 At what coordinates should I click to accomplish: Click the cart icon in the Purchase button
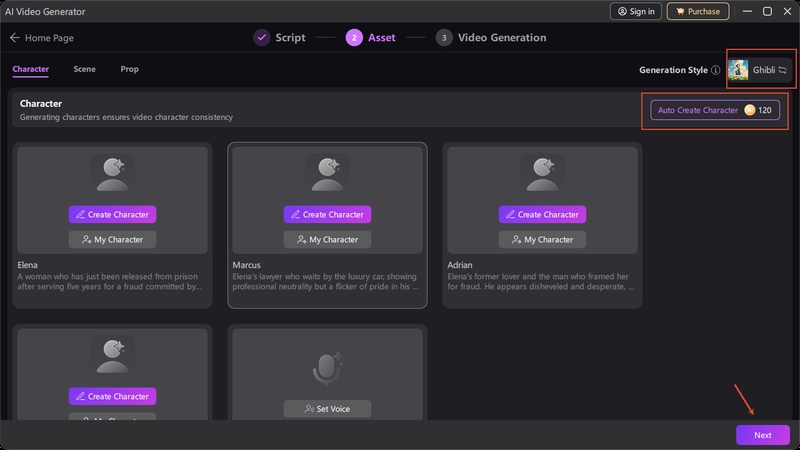(680, 11)
